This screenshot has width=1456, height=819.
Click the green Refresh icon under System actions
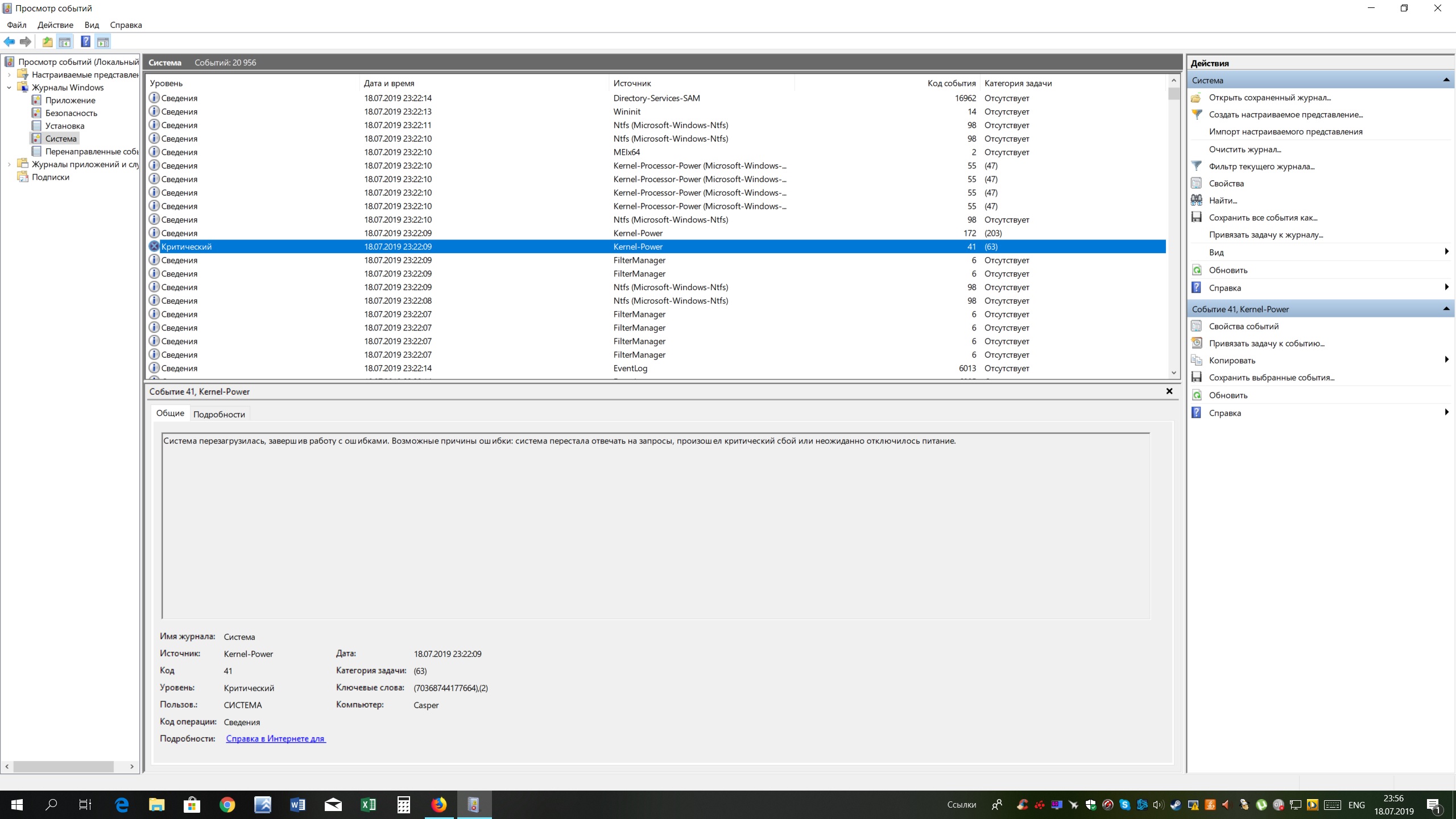1197,270
